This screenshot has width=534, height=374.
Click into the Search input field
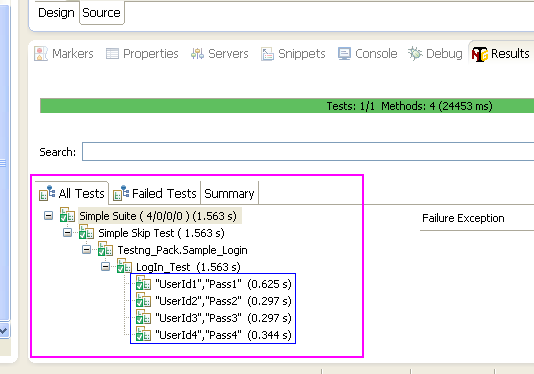308,152
